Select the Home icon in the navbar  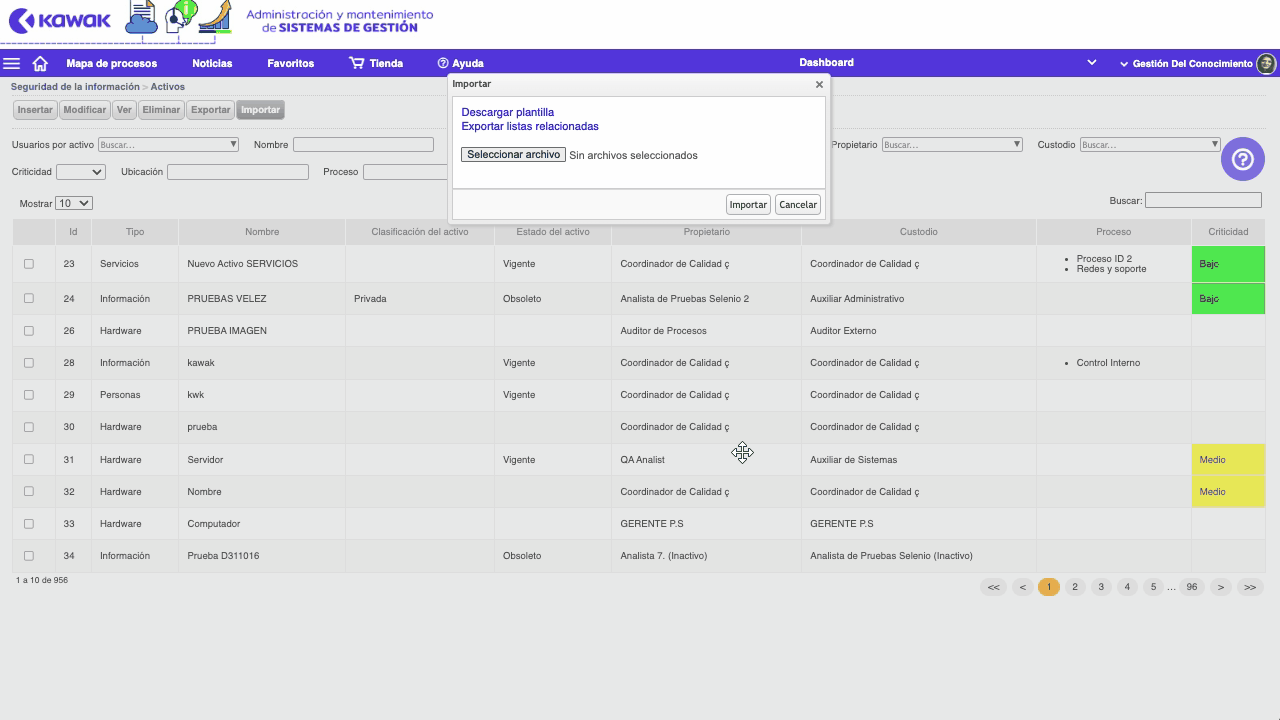[x=38, y=63]
